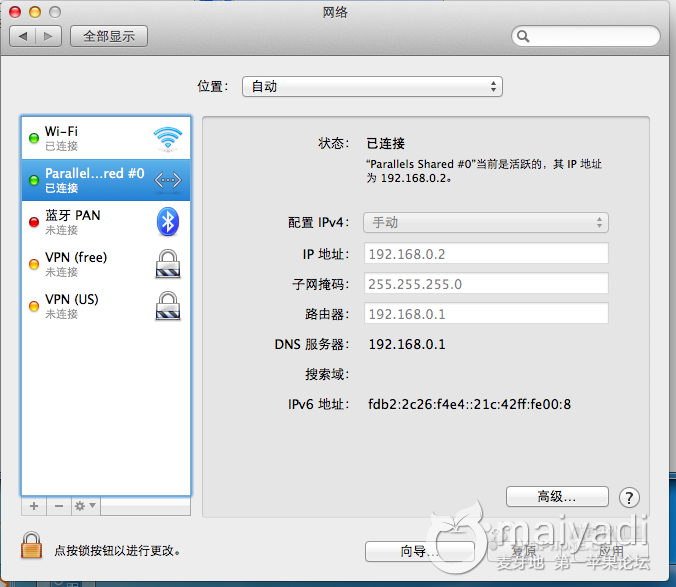Click the magnifier search icon
The height and width of the screenshot is (587, 676).
[523, 36]
